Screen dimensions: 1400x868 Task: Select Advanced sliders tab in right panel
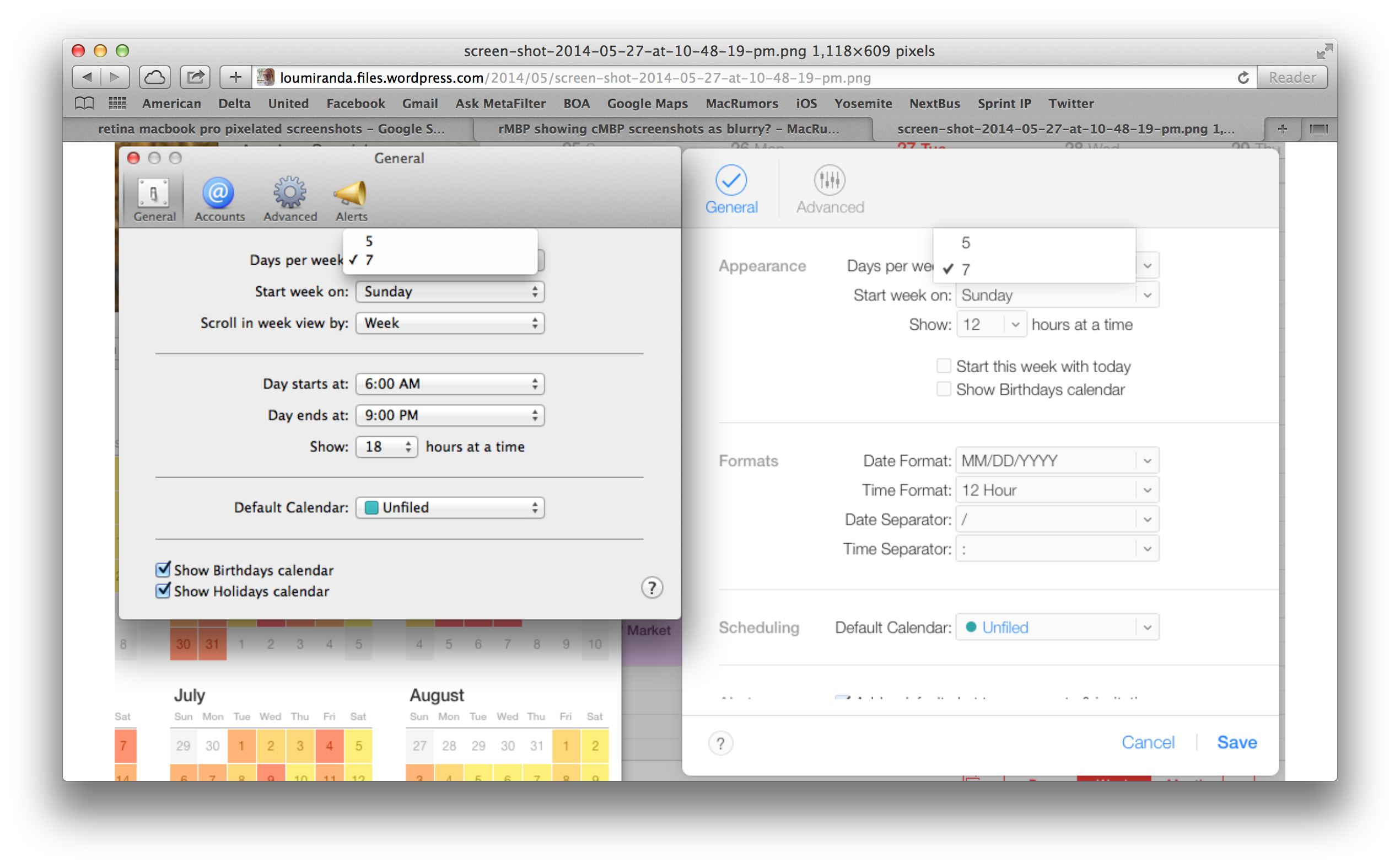[x=830, y=190]
